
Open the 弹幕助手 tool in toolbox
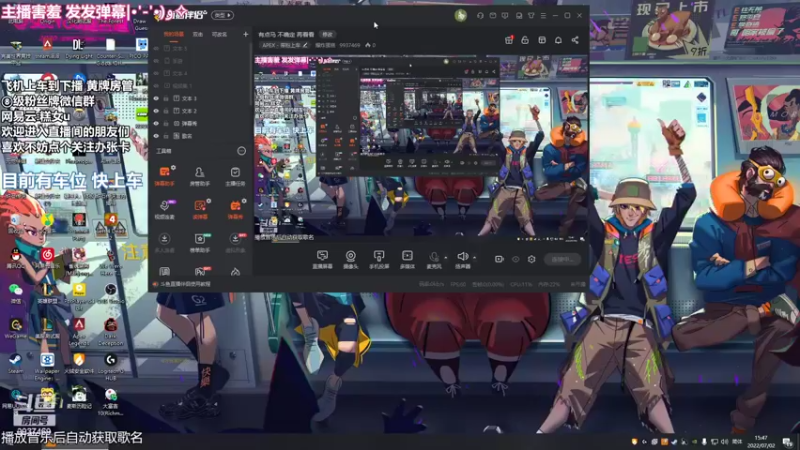(x=164, y=176)
